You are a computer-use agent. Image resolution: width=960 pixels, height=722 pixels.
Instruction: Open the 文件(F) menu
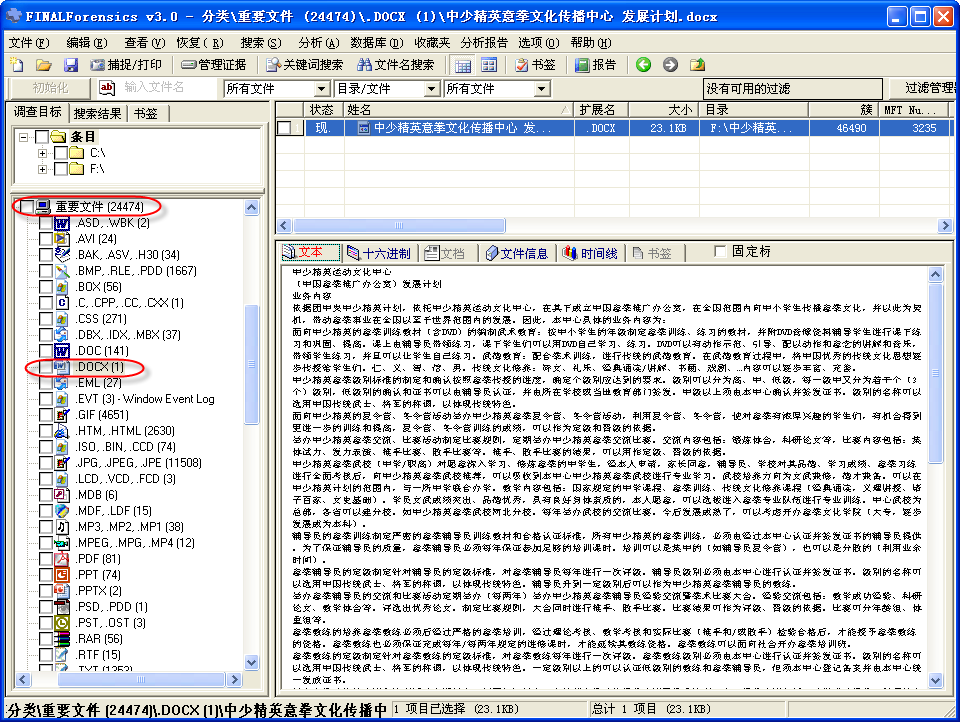click(29, 43)
